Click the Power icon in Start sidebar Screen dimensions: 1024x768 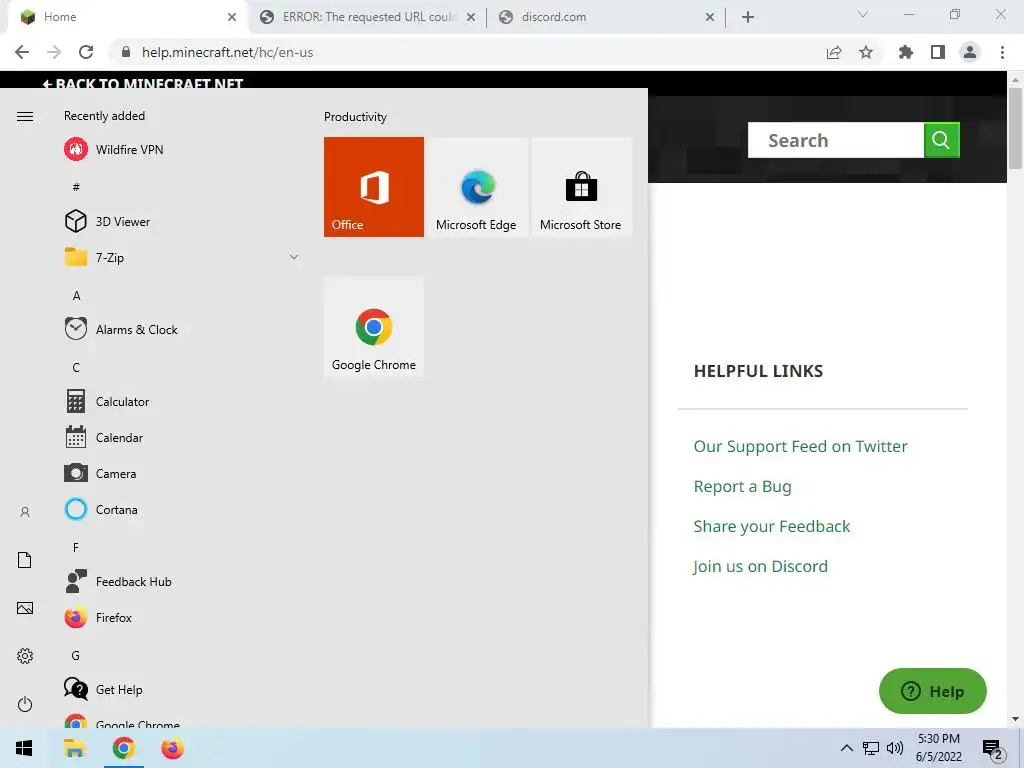point(25,704)
